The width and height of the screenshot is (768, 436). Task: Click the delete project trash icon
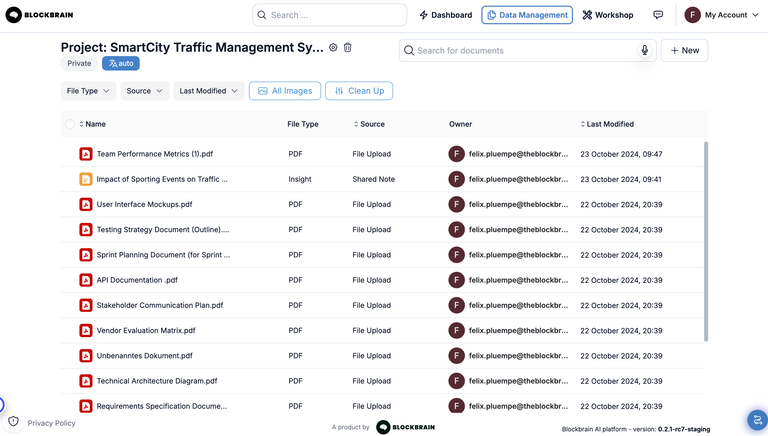point(348,48)
